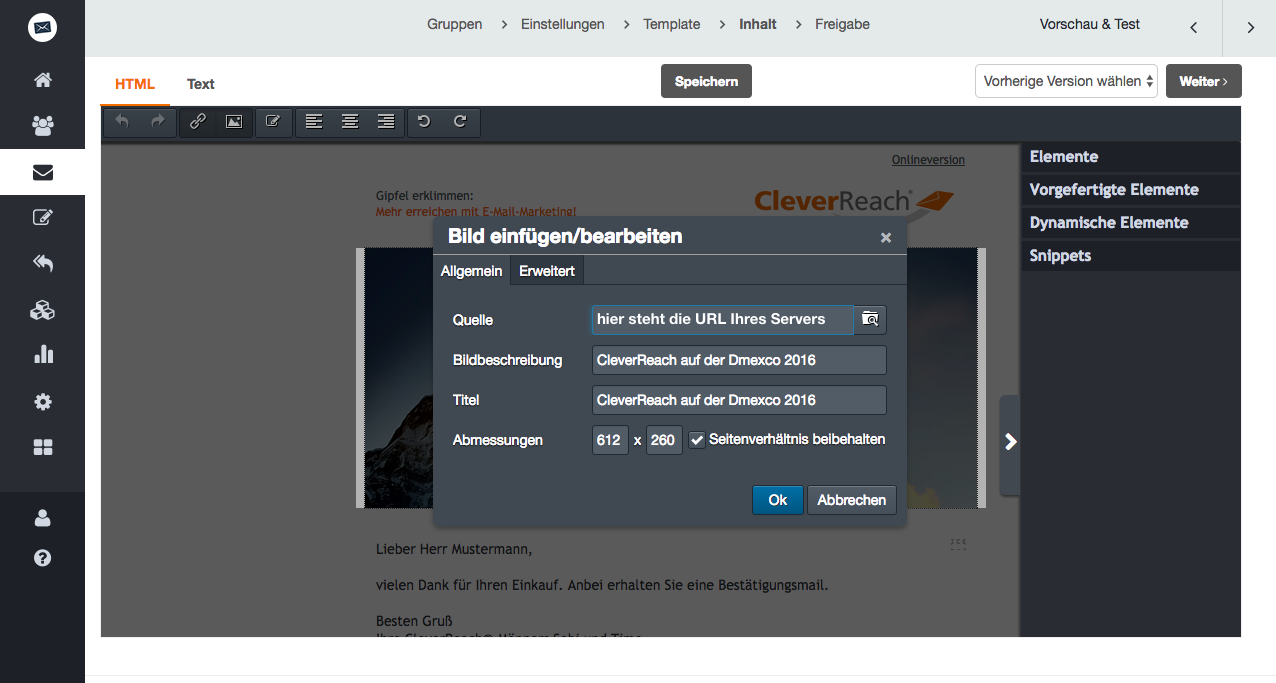Click the CleverReach logo in email

(x=854, y=201)
